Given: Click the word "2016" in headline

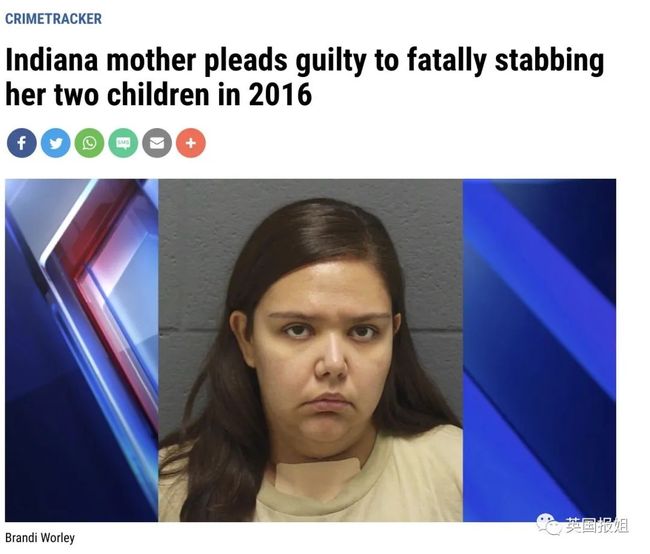Looking at the screenshot, I should tap(280, 95).
